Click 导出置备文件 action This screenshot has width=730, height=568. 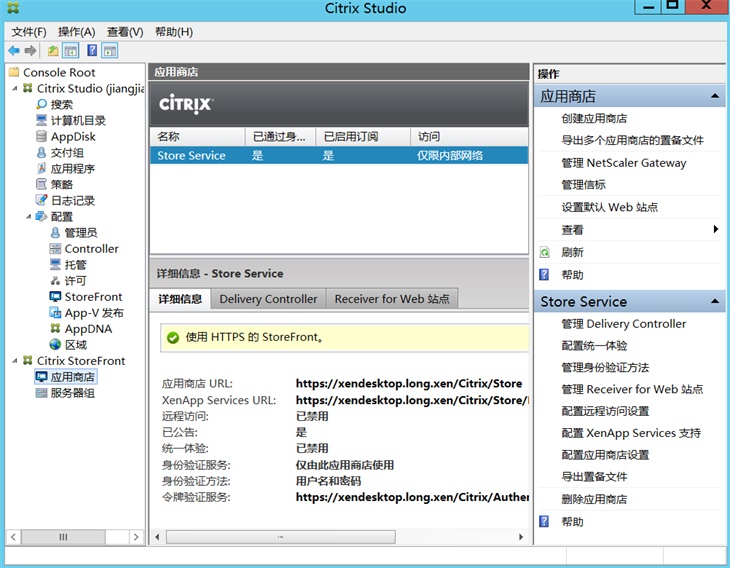click(x=594, y=477)
